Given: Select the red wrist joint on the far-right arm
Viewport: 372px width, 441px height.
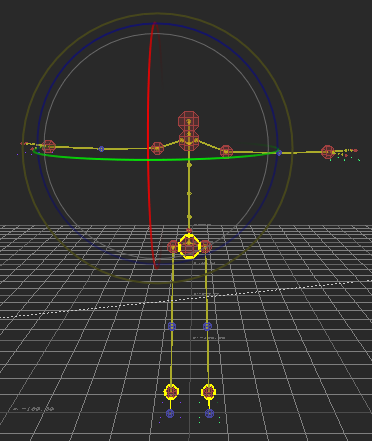Looking at the screenshot, I should coord(328,152).
